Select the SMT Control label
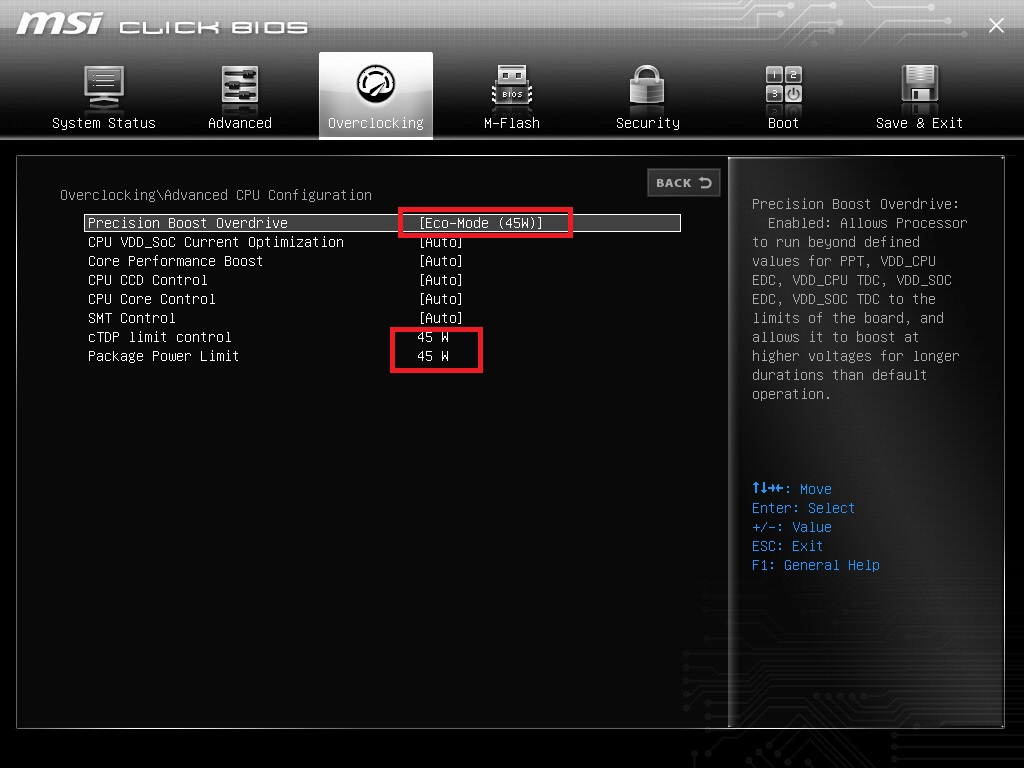Viewport: 1024px width, 768px height. 131,318
